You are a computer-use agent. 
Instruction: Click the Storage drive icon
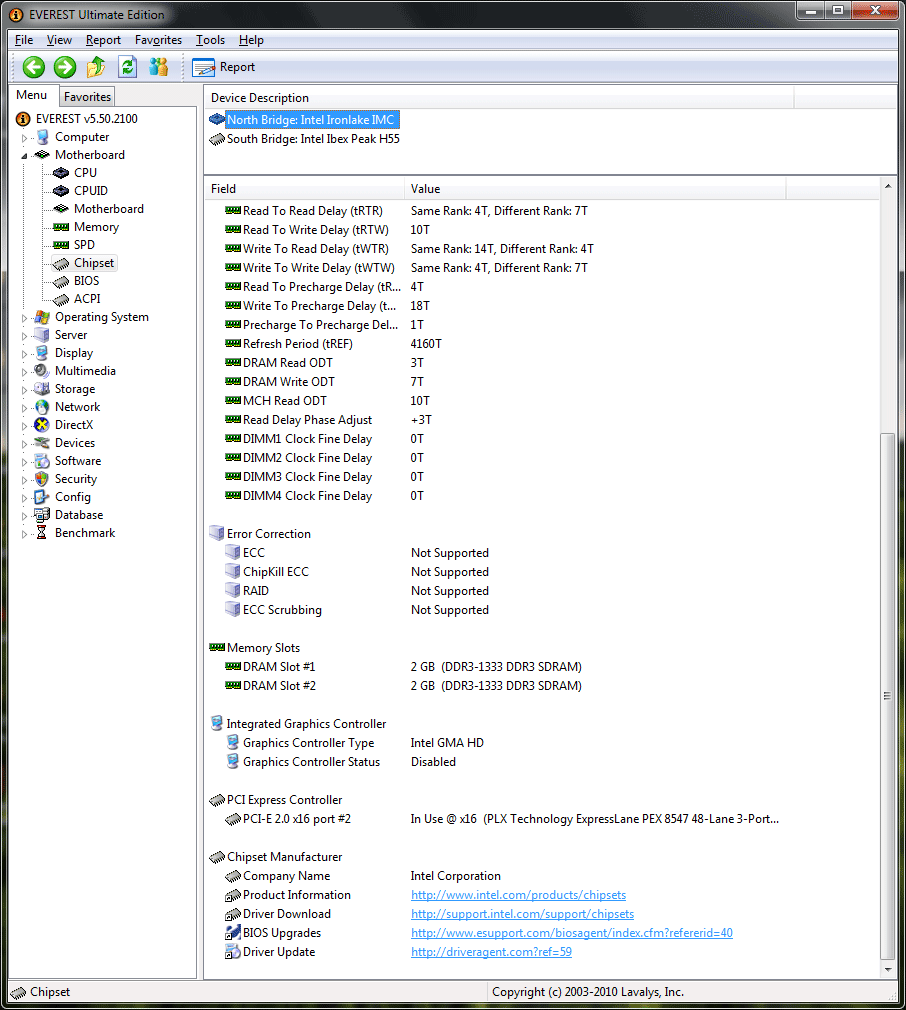(42, 389)
